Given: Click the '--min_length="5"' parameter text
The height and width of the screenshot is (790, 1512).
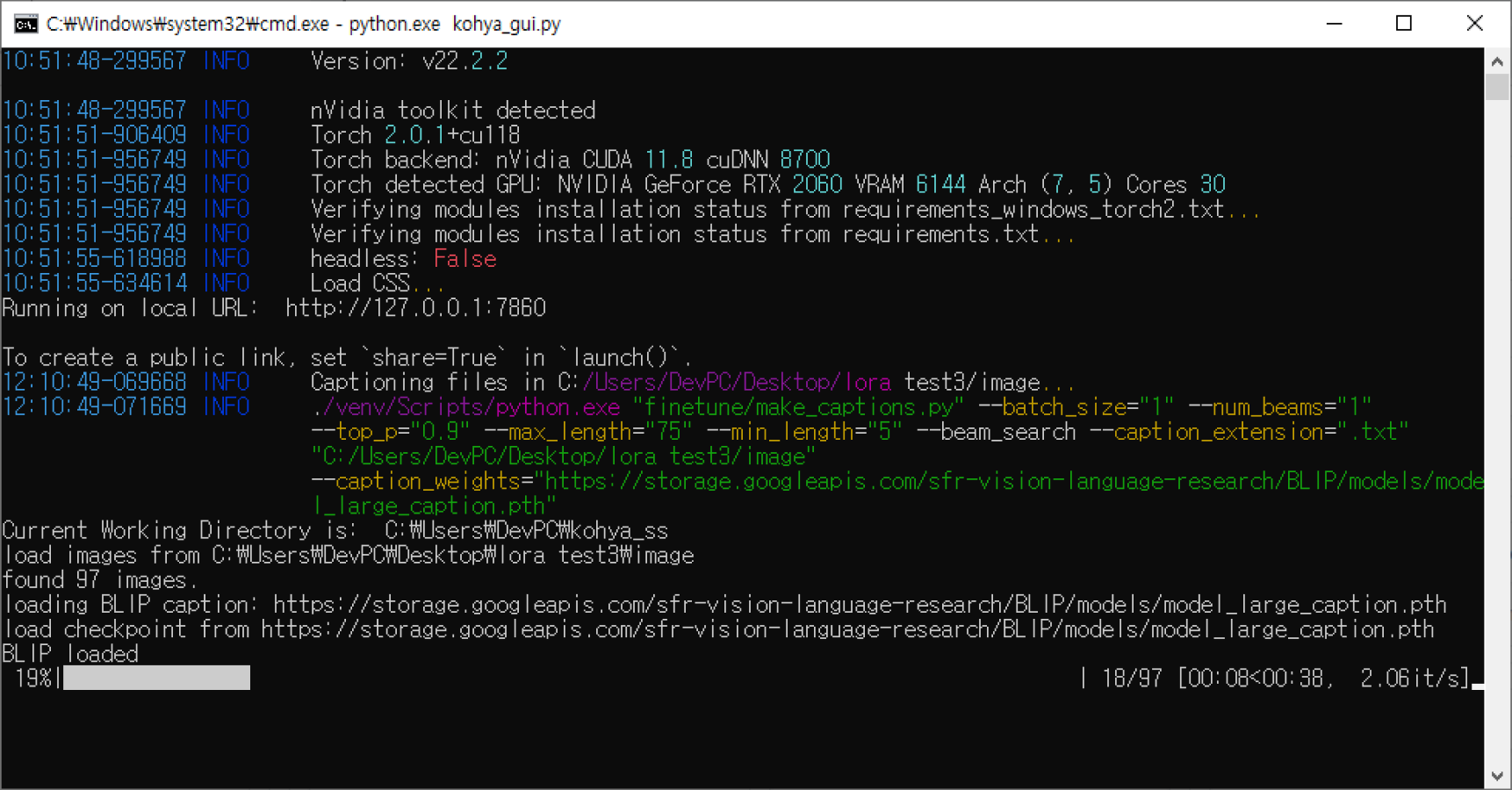Looking at the screenshot, I should coord(804,432).
